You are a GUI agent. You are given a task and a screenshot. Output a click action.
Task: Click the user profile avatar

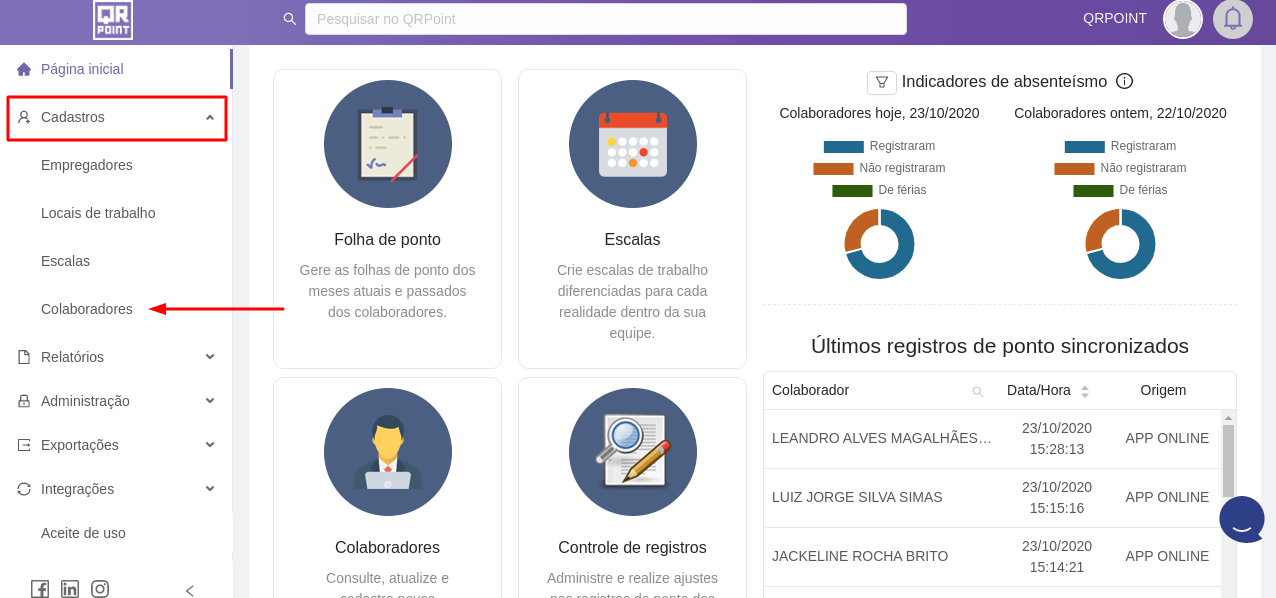[x=1182, y=19]
